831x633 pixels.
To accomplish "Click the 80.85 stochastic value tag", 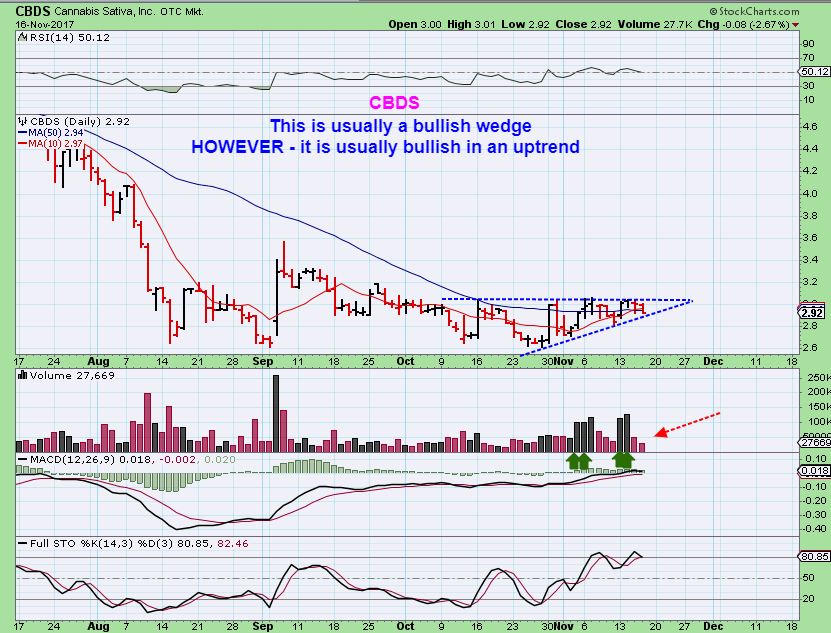I will tap(815, 557).
